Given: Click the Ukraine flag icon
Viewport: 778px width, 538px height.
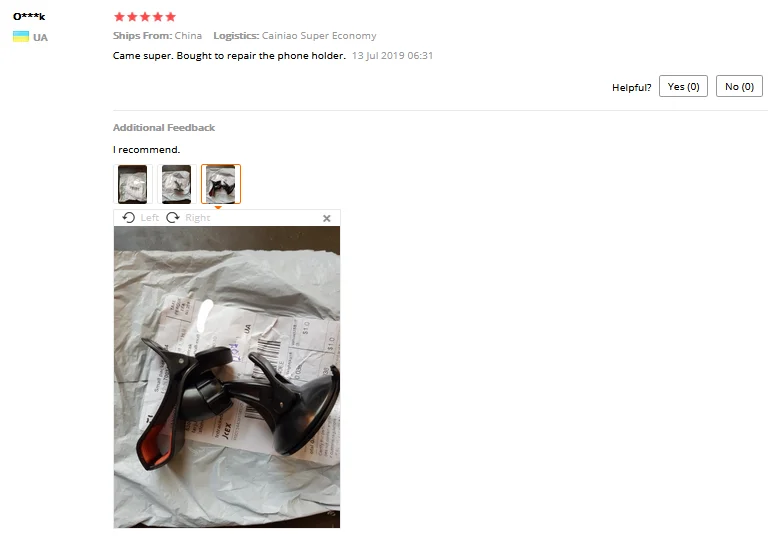Looking at the screenshot, I should tap(21, 37).
